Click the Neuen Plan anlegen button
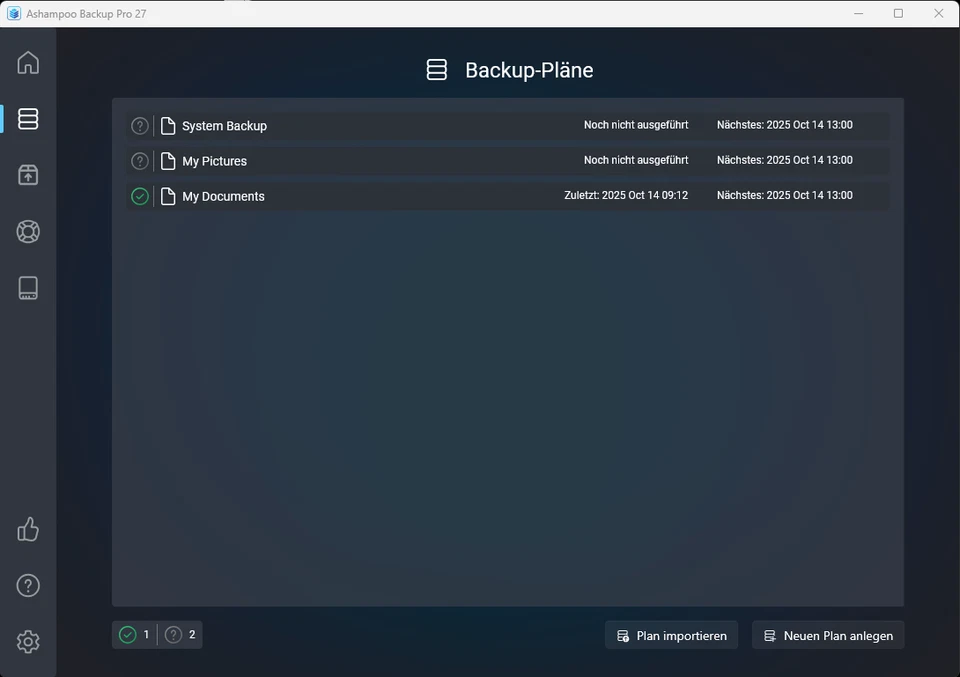 tap(828, 635)
